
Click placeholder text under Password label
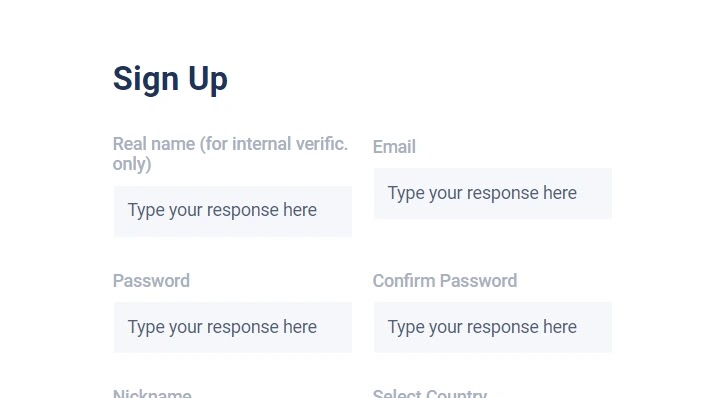tap(222, 327)
